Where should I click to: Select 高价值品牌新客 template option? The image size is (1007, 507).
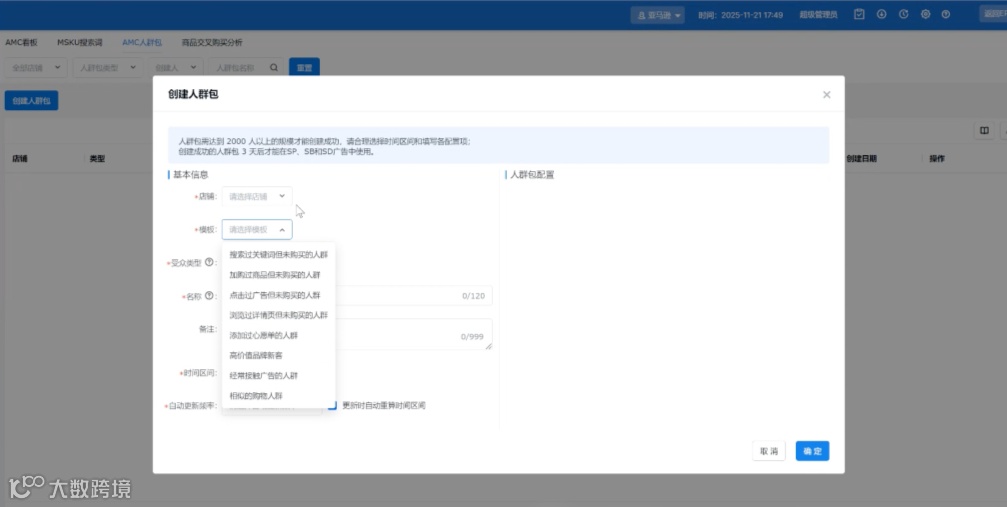coord(279,355)
